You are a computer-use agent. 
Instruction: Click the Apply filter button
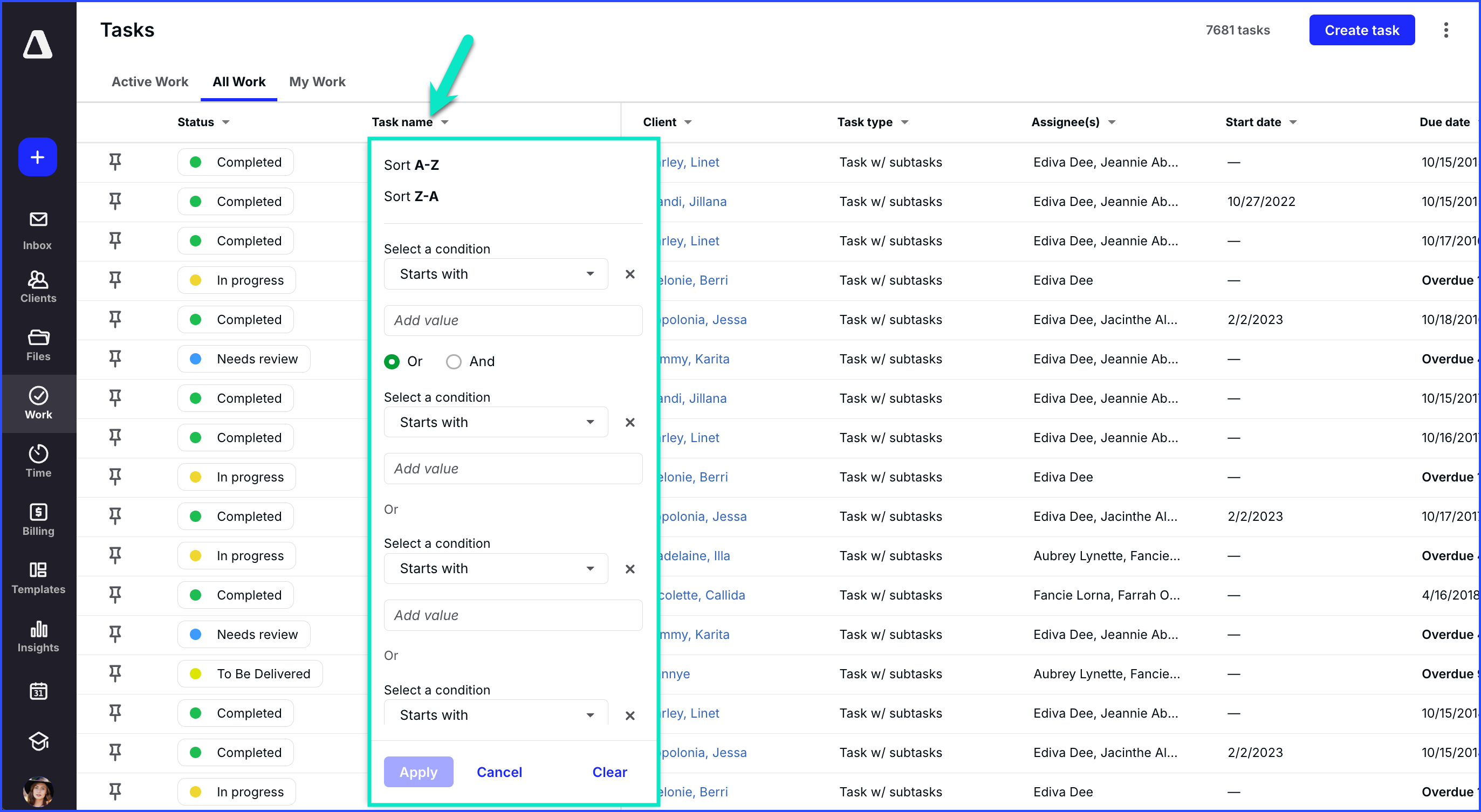418,772
